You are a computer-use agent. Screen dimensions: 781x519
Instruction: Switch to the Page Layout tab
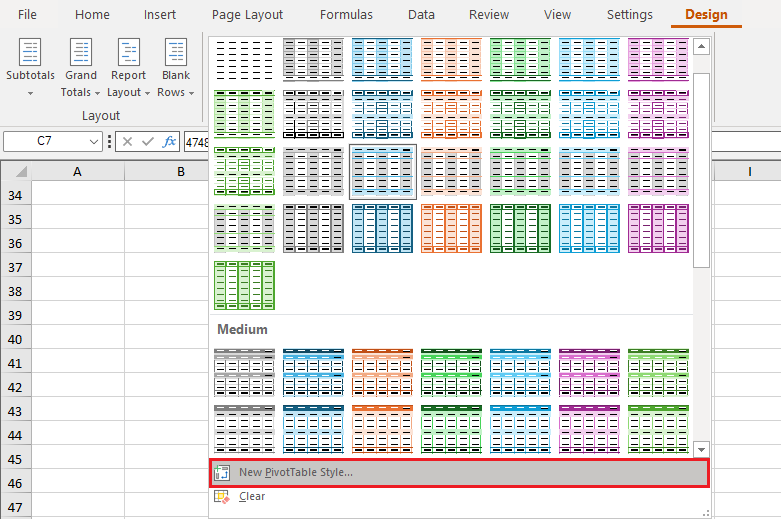point(247,15)
